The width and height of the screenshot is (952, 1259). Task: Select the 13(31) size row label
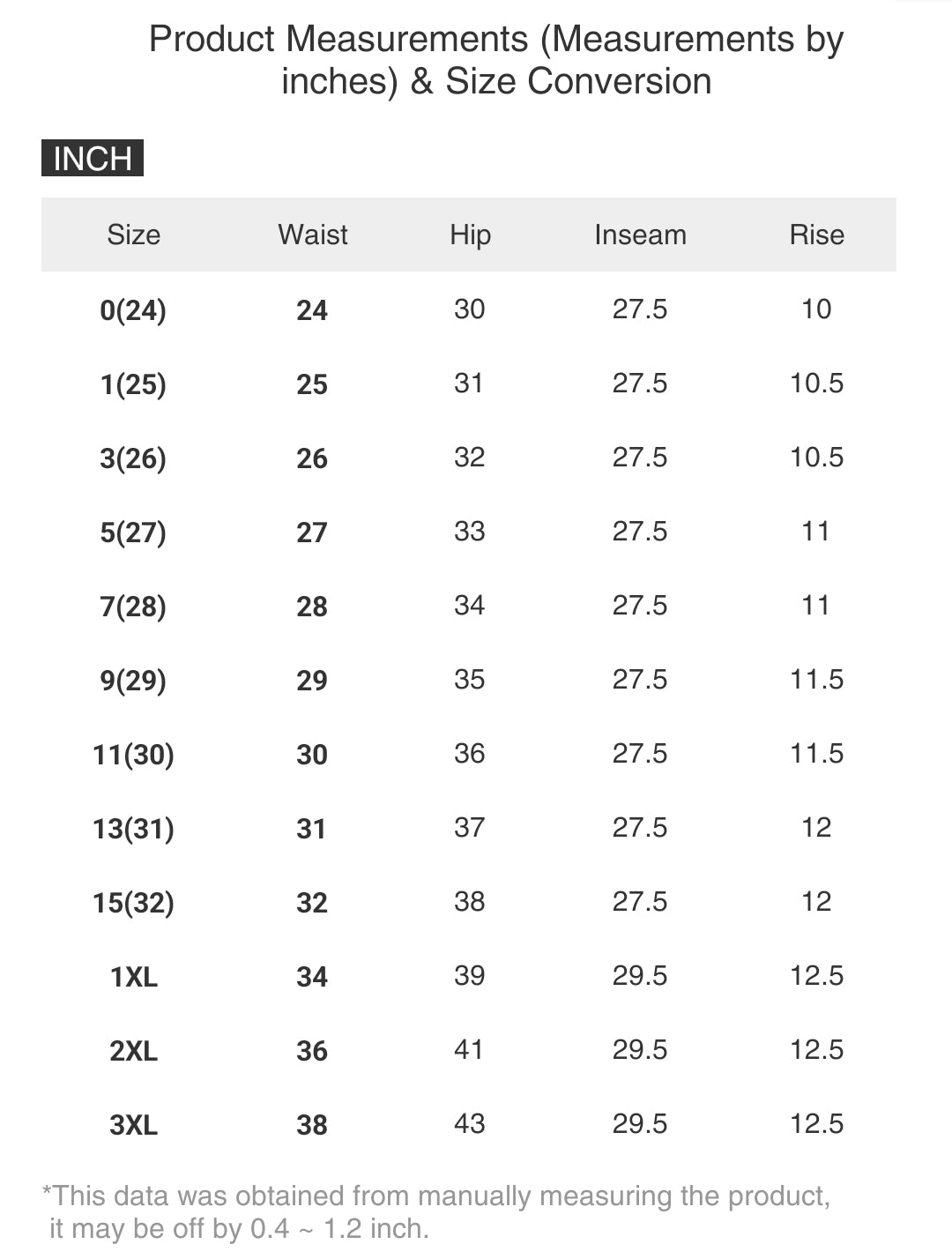click(133, 829)
